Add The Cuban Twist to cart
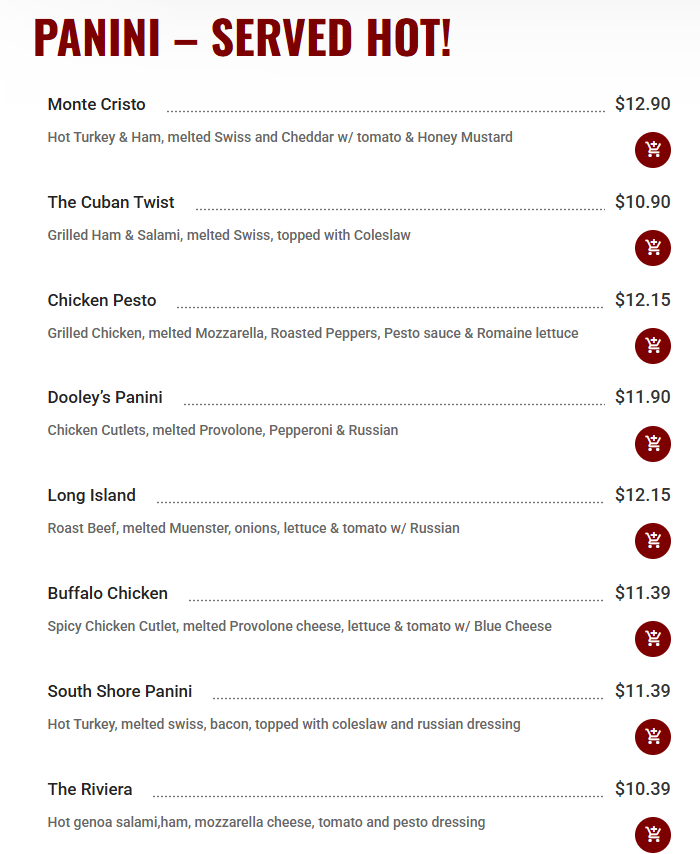 652,248
